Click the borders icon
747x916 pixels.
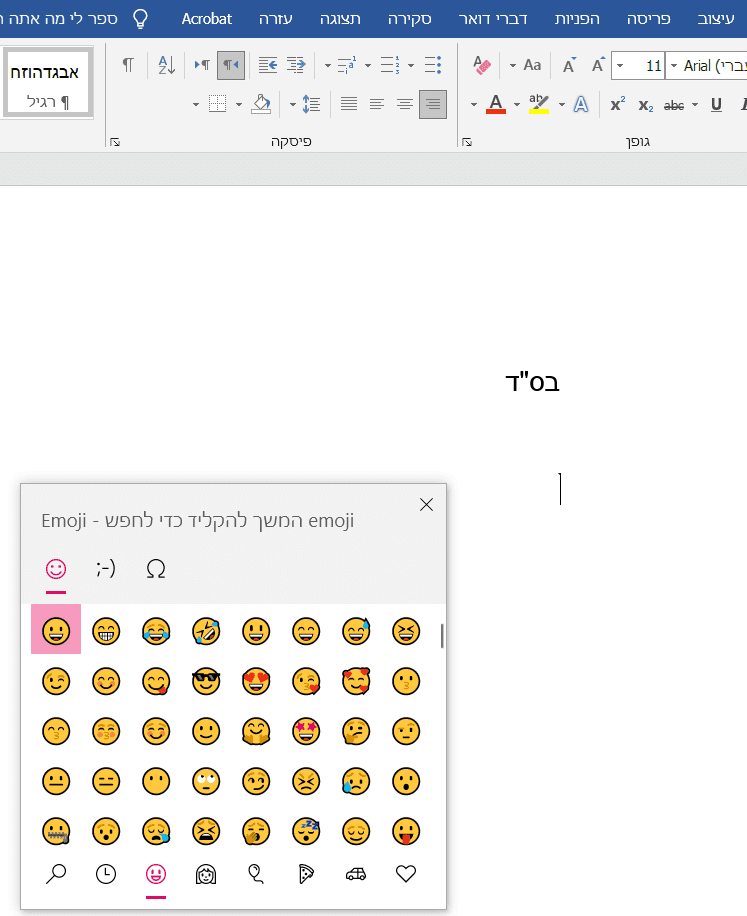click(217, 105)
